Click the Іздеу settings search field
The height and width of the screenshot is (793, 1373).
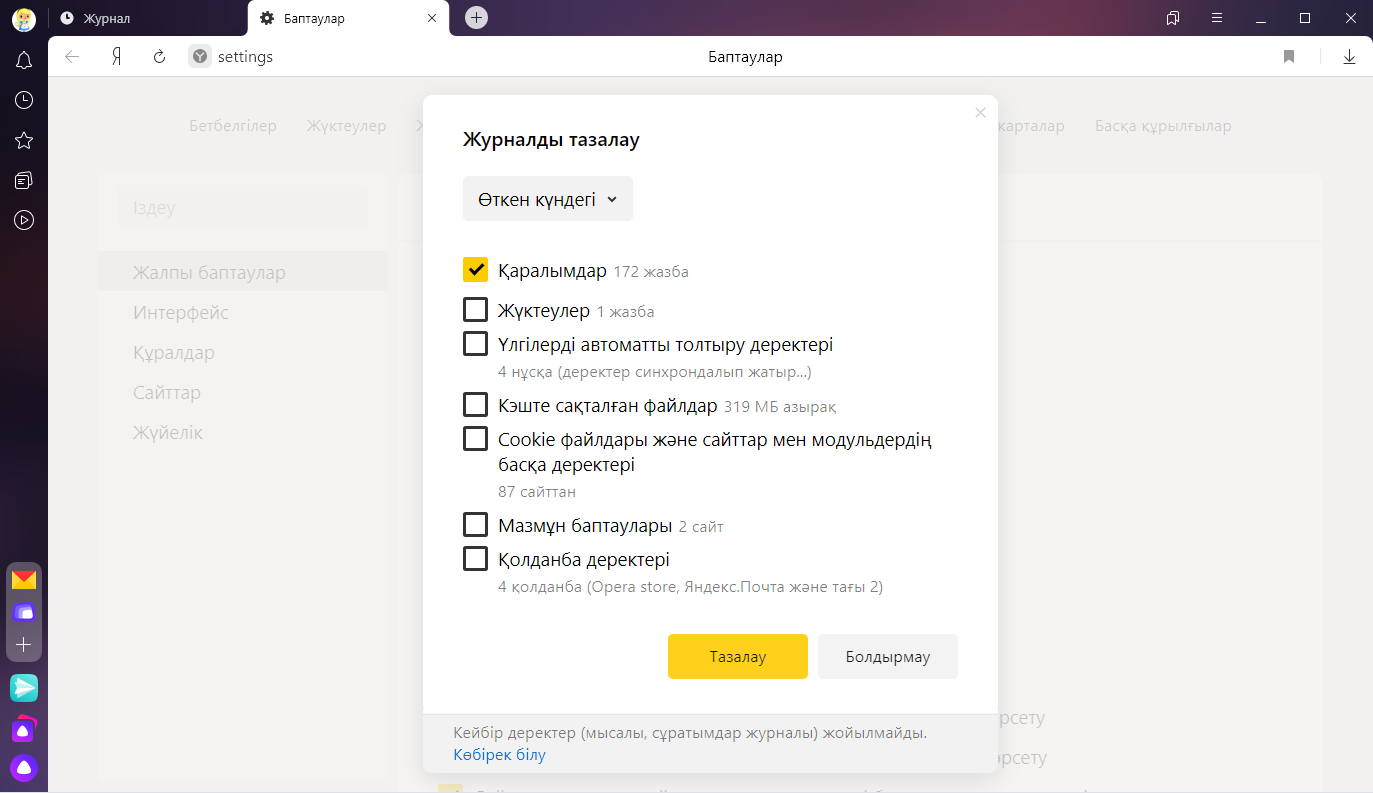click(243, 208)
